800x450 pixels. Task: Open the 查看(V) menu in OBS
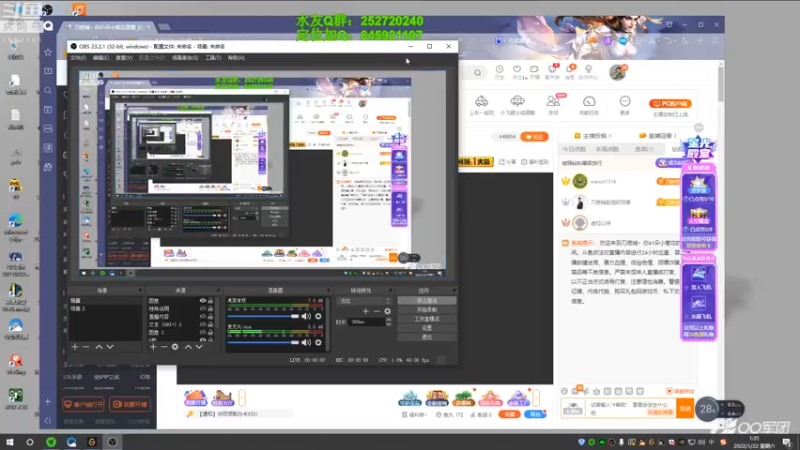(124, 58)
